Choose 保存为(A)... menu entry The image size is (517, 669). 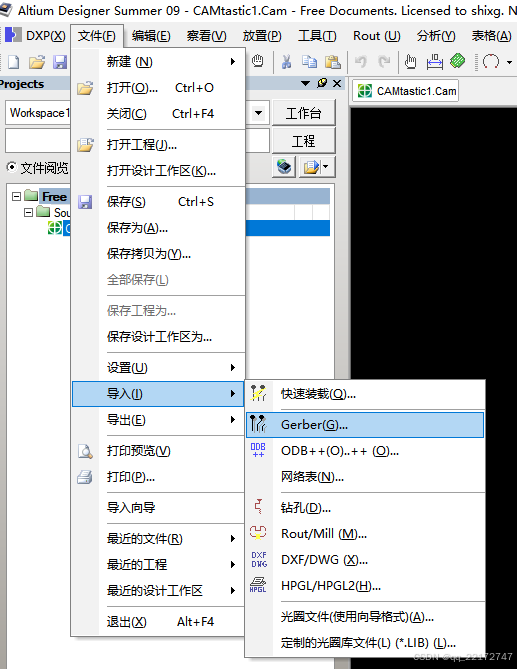coord(158,228)
